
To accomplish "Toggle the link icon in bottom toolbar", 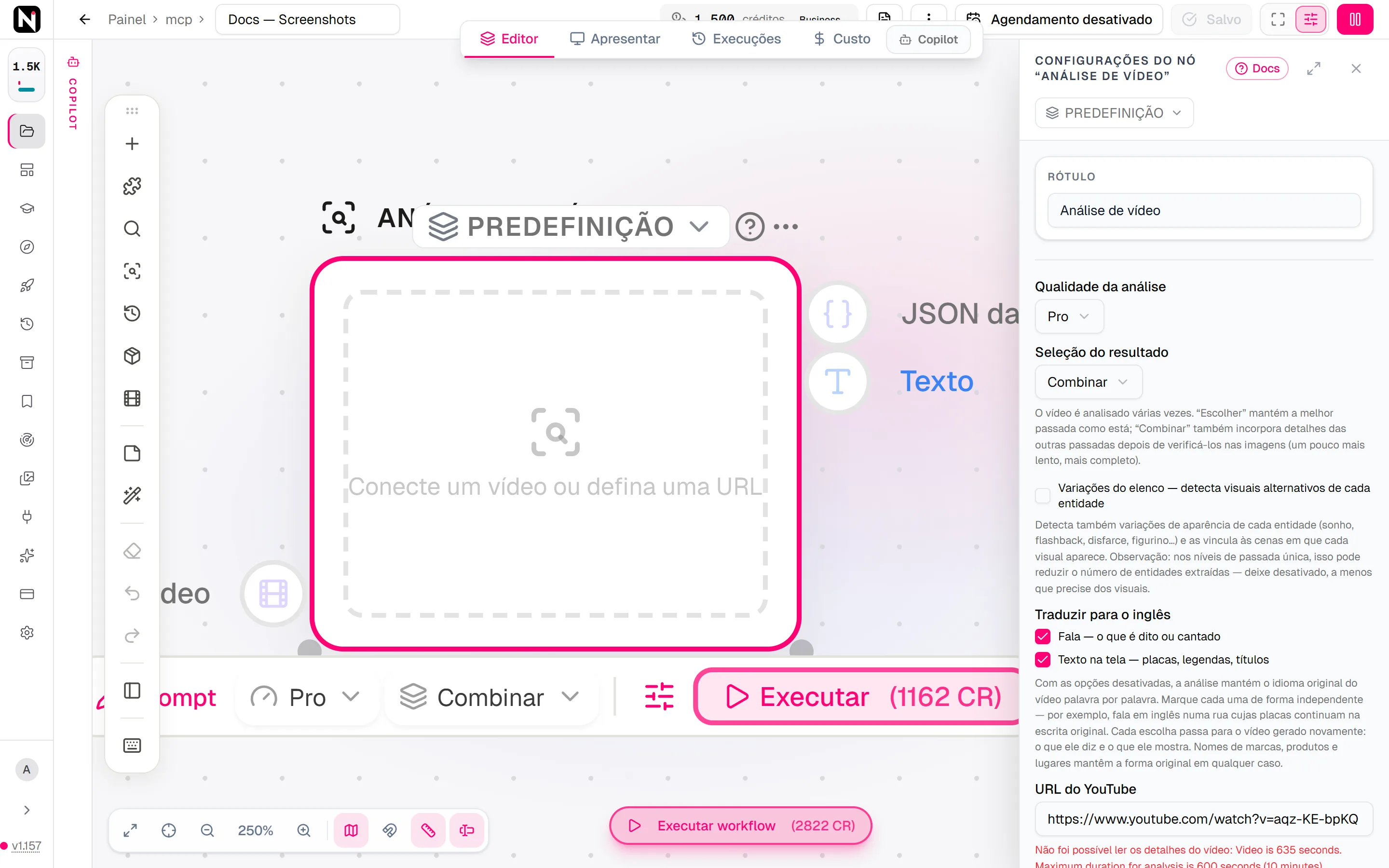I will point(390,830).
